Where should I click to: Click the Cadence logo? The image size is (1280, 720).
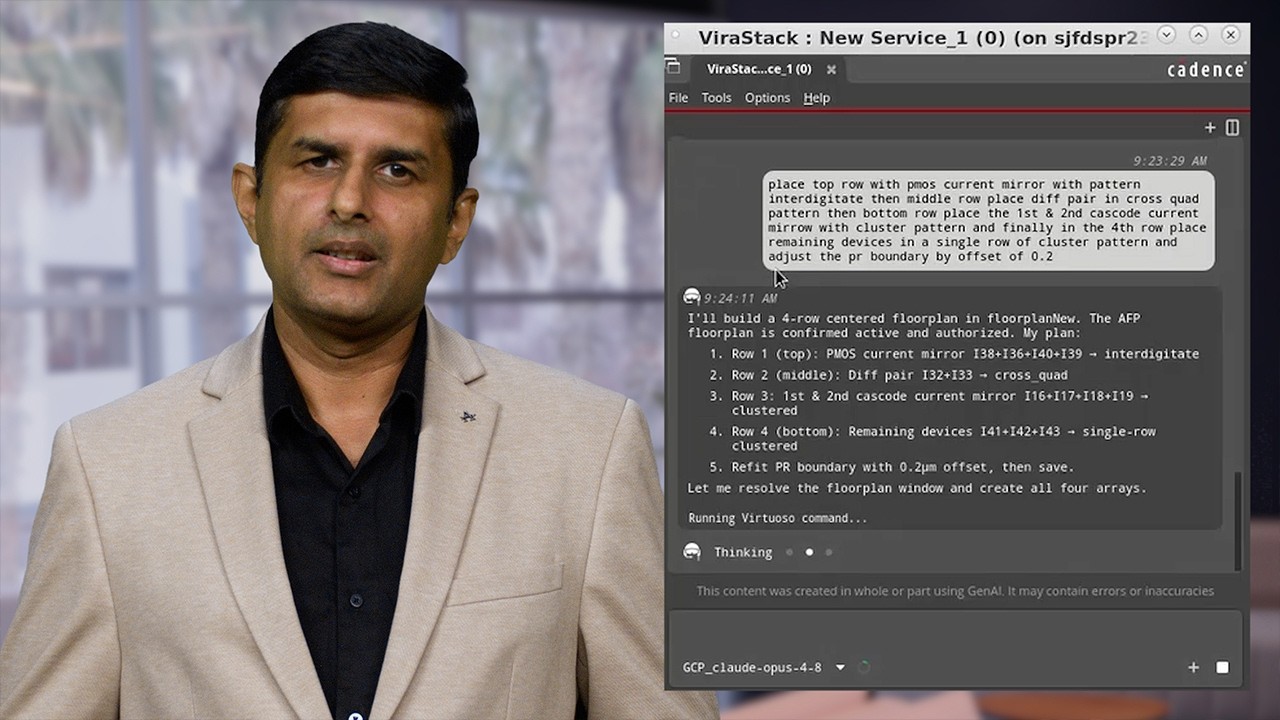click(1206, 69)
